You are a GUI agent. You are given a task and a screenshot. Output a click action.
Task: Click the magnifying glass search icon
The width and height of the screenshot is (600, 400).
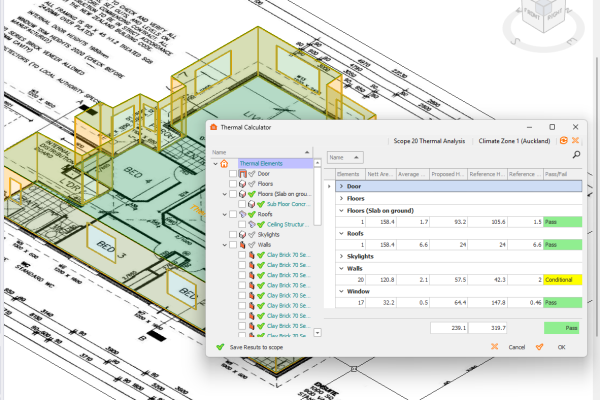tap(576, 156)
